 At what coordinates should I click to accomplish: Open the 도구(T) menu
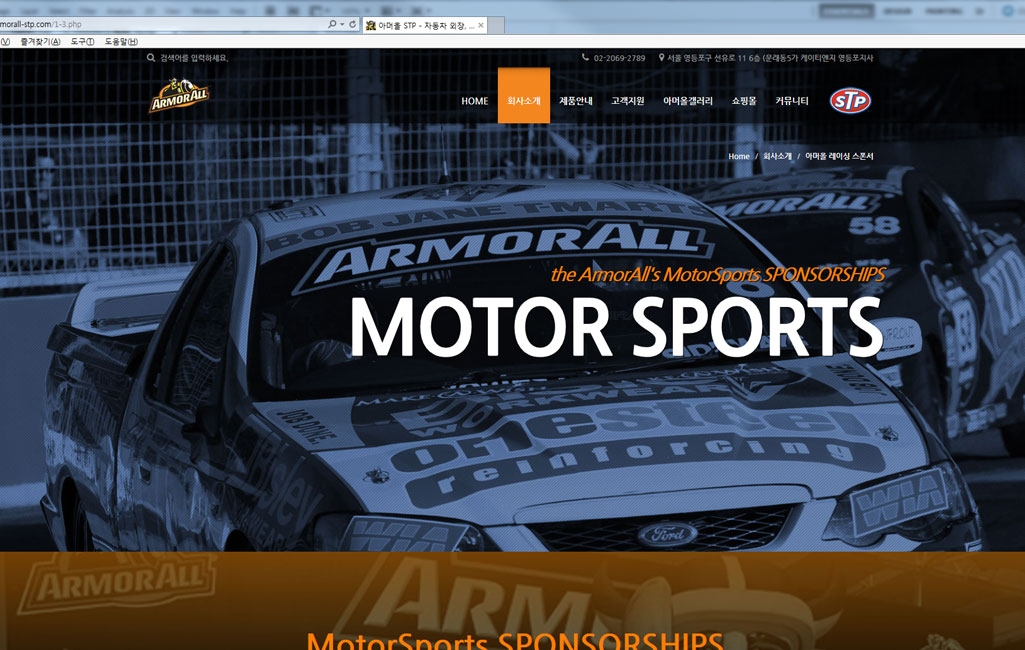[x=82, y=42]
